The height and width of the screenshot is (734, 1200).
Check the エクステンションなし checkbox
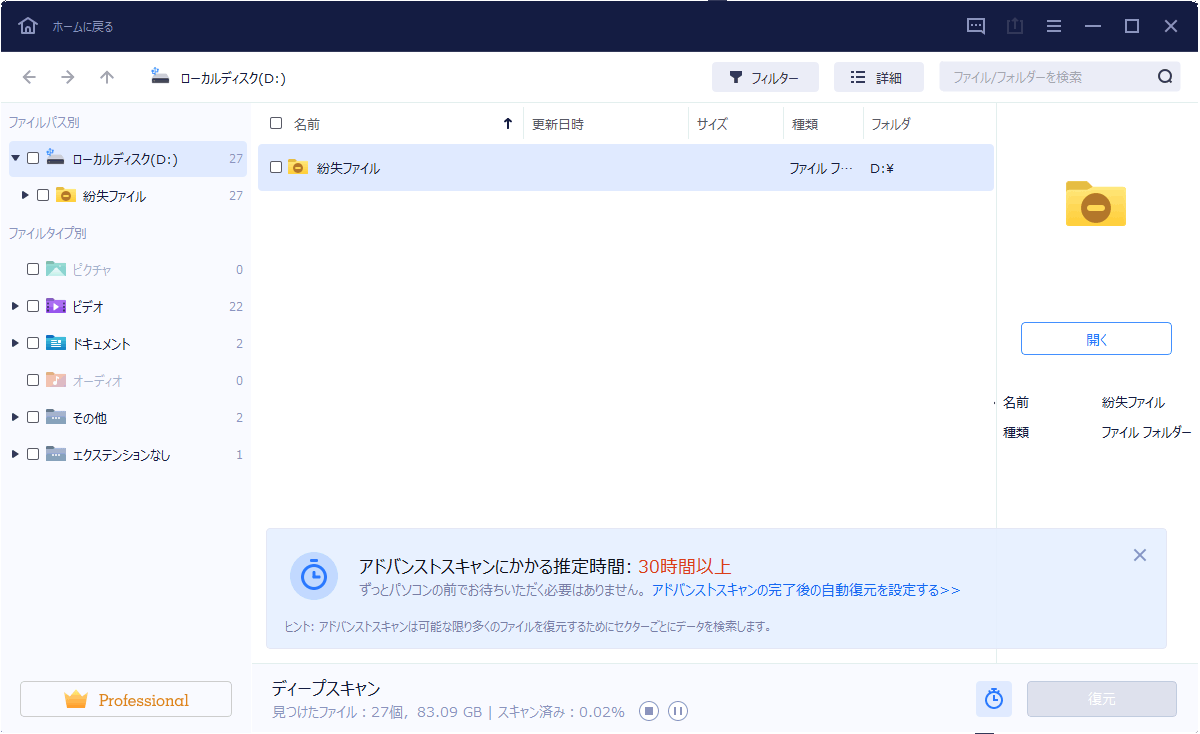pos(33,454)
